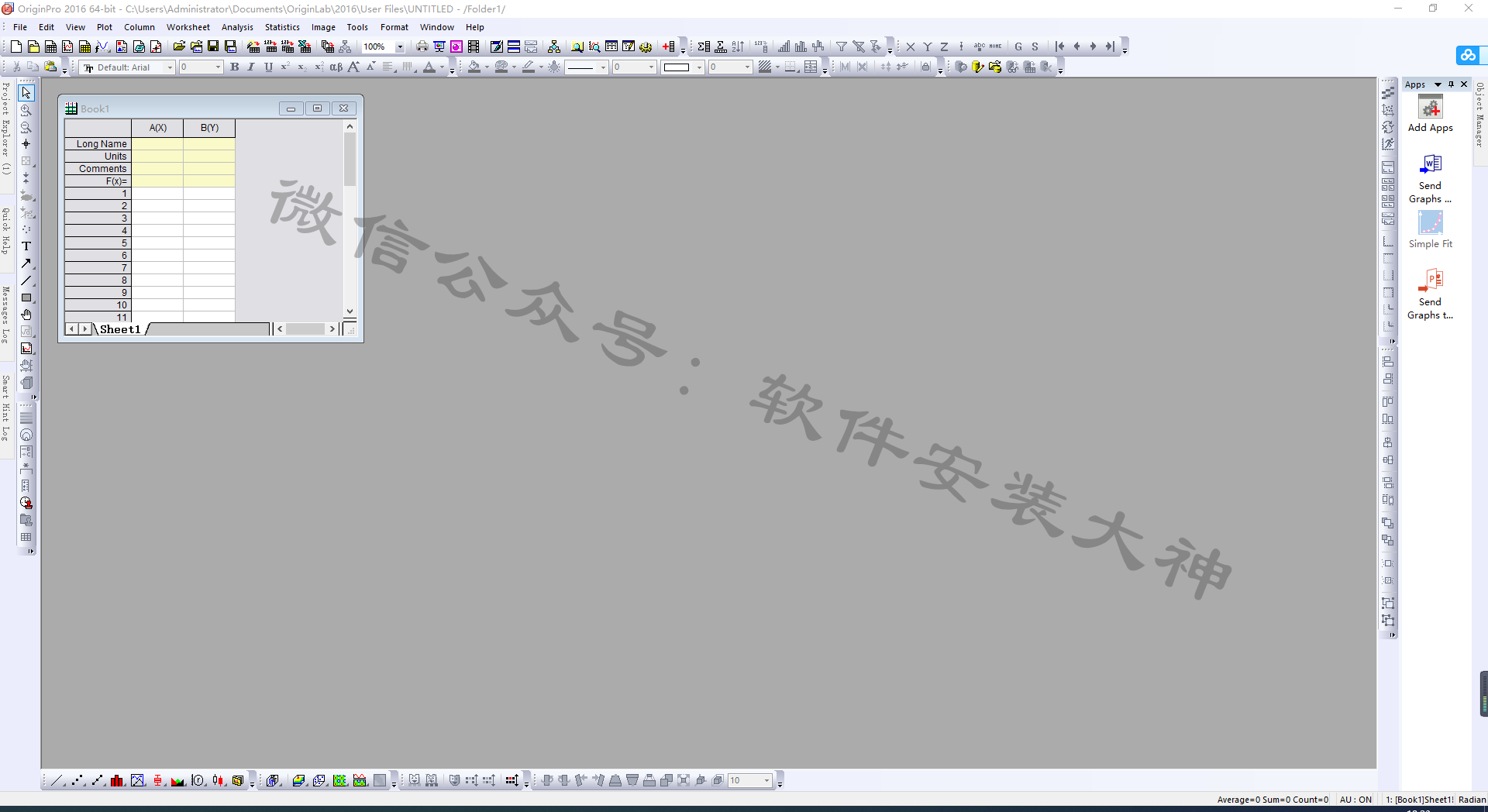Toggle Greek letters formatting
1488x812 pixels.
point(336,67)
